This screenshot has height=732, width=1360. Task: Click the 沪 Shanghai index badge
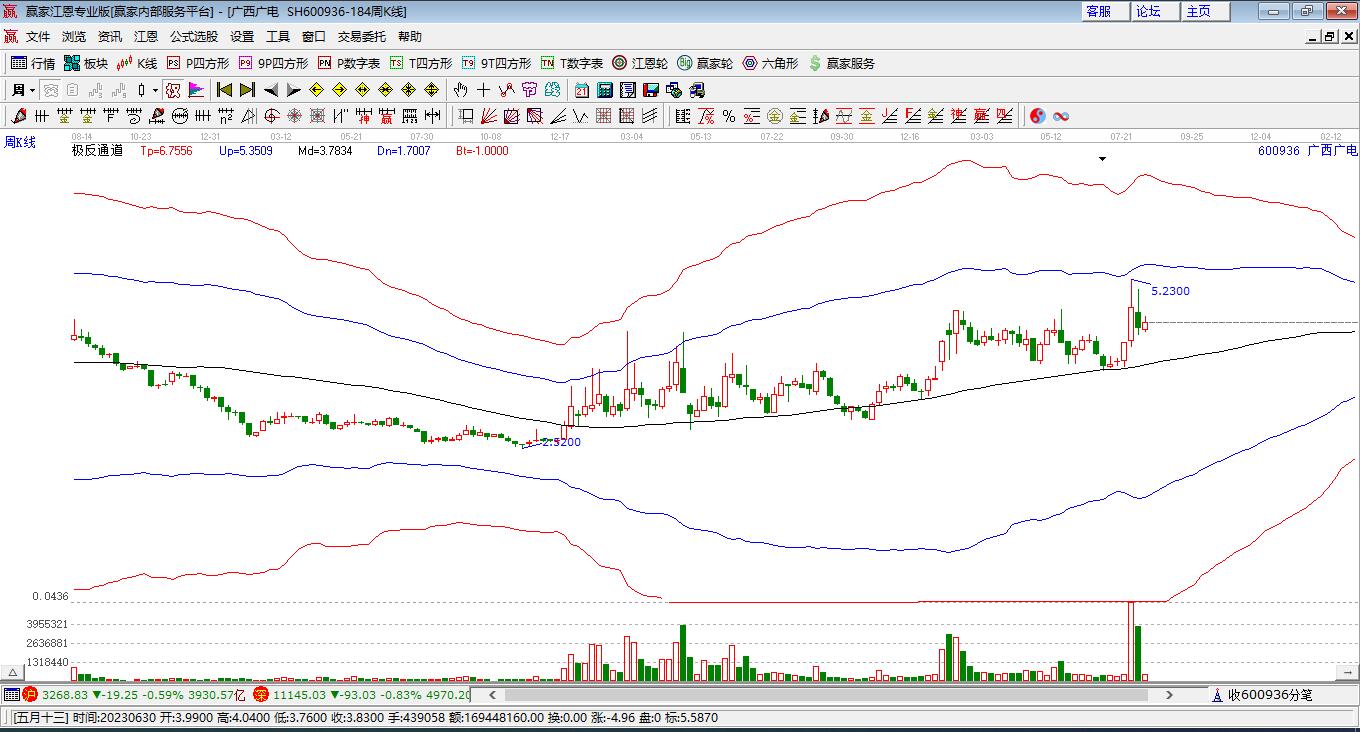click(x=30, y=694)
